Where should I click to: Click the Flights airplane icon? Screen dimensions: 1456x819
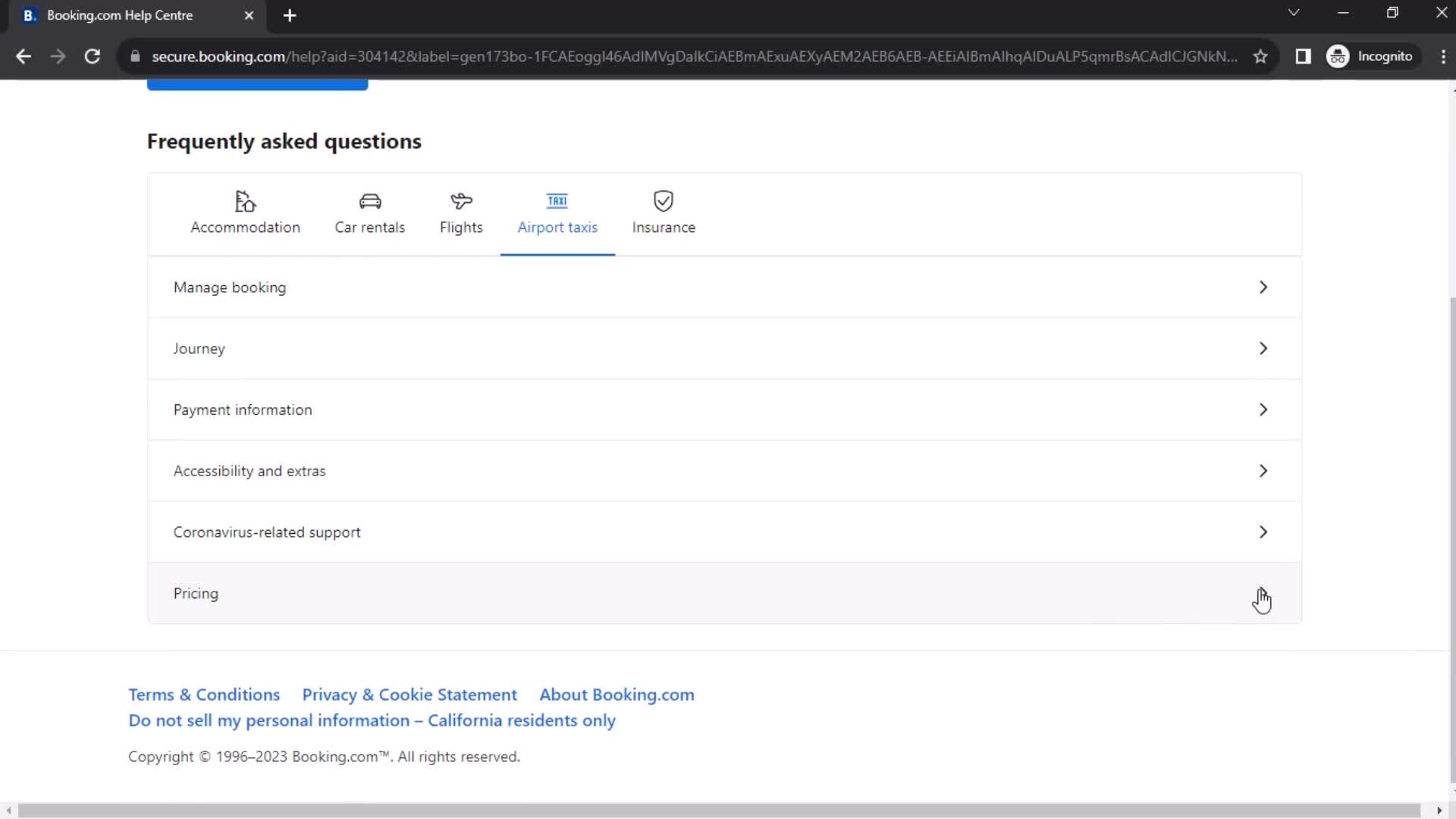(461, 201)
